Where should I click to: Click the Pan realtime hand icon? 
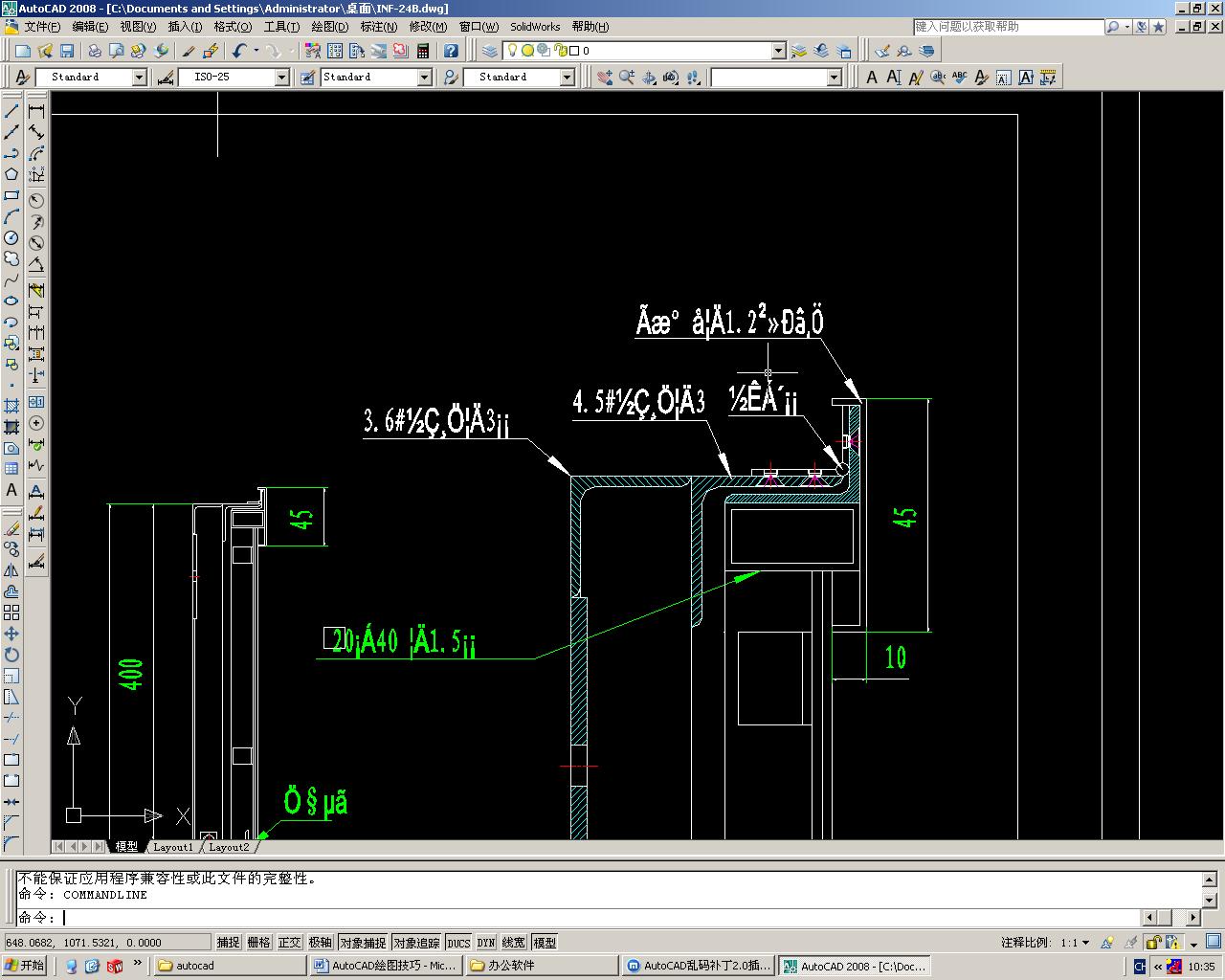(x=605, y=77)
